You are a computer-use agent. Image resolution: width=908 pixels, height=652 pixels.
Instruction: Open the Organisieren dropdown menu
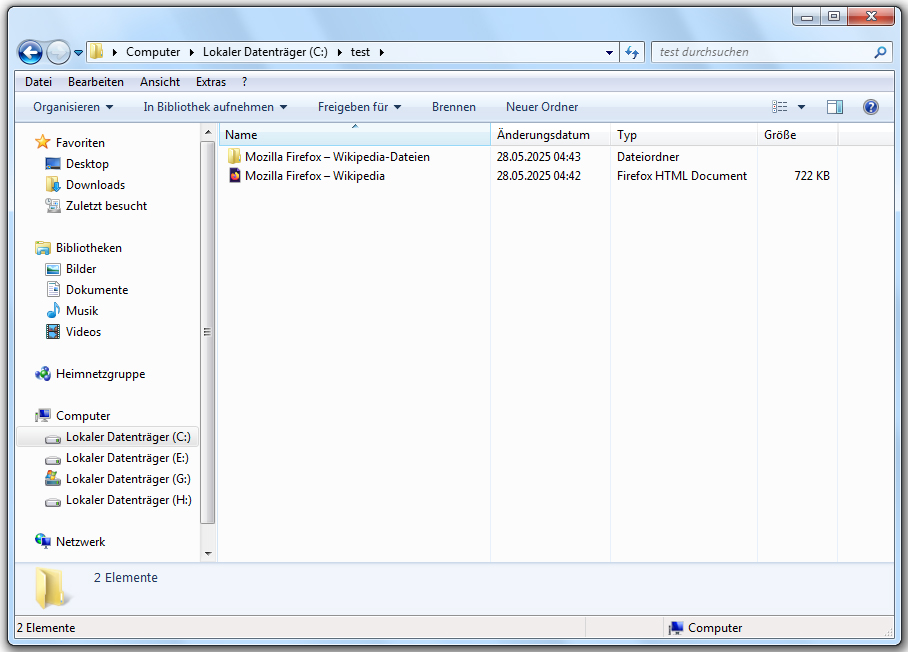pyautogui.click(x=73, y=107)
